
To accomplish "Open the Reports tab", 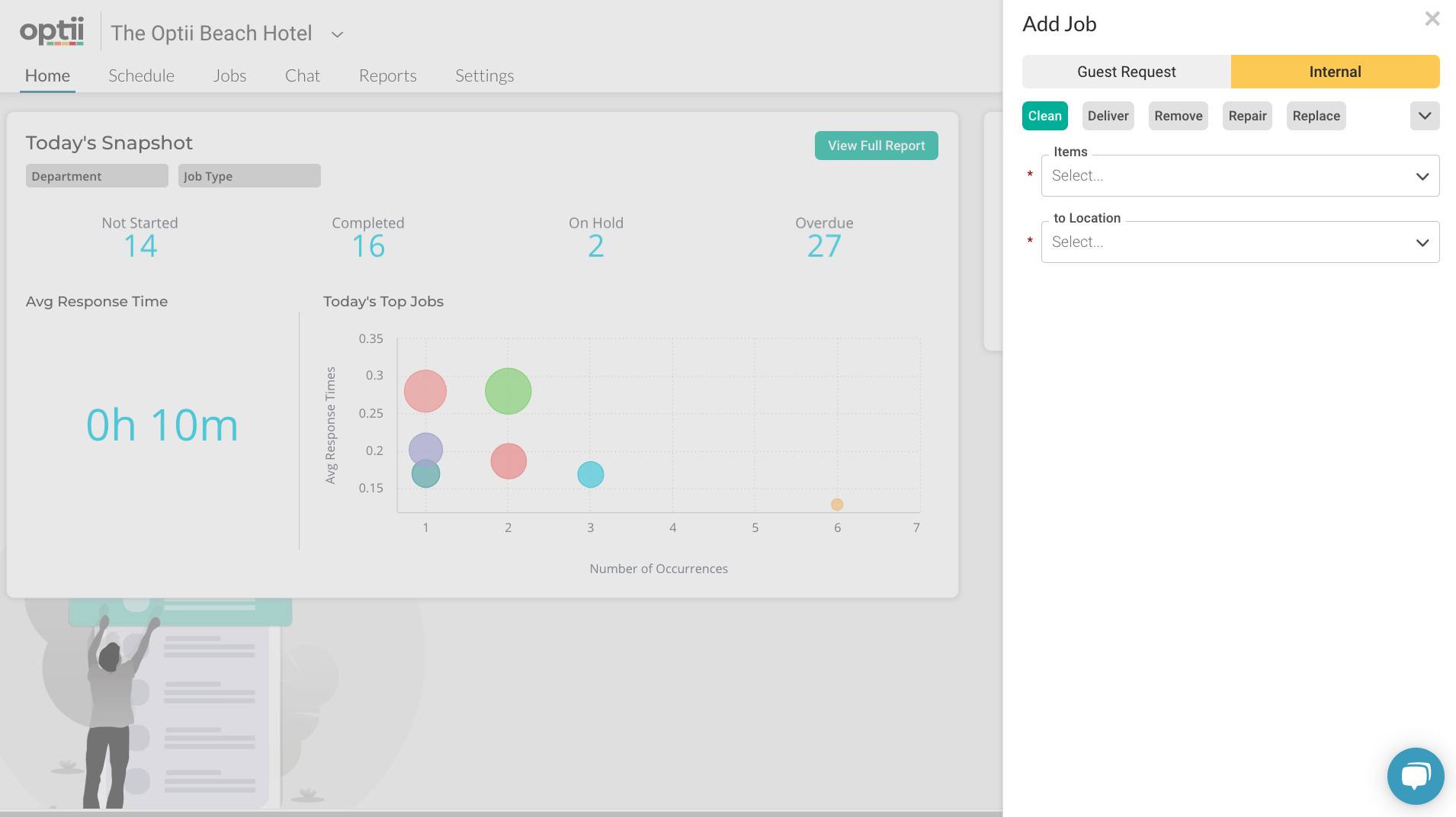I will click(x=387, y=75).
